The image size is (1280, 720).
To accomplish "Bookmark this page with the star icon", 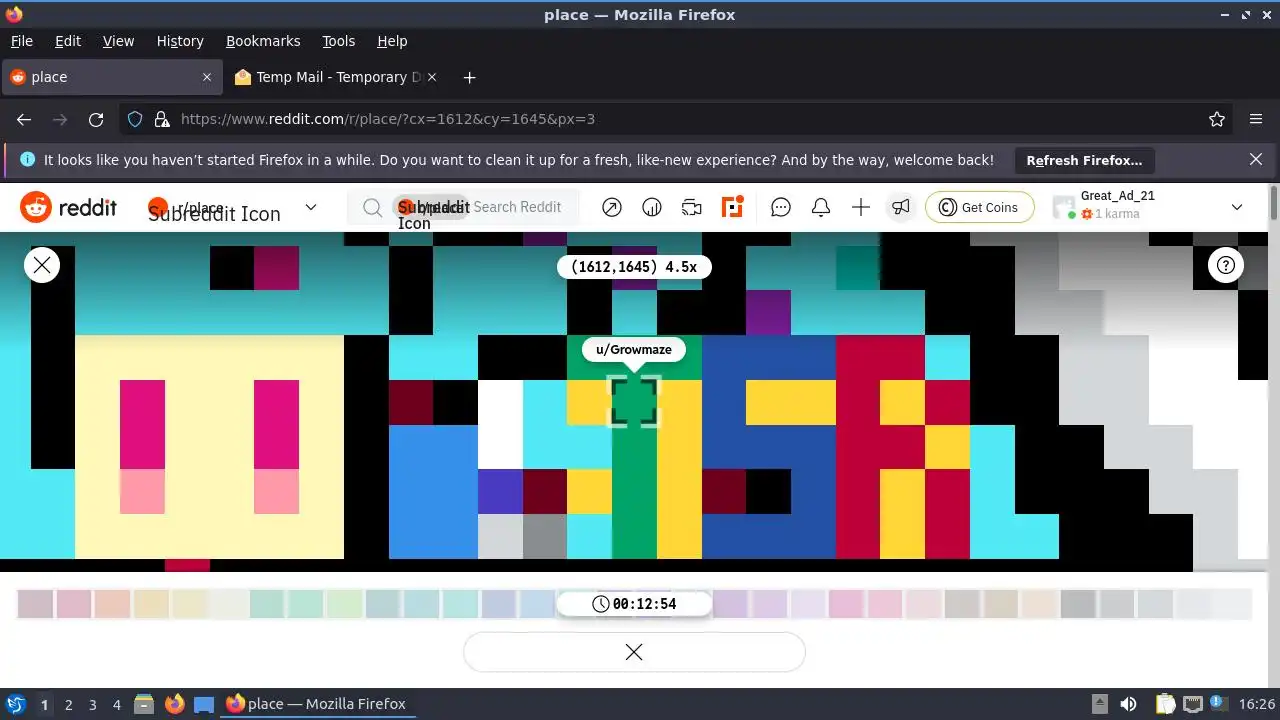I will click(1217, 119).
